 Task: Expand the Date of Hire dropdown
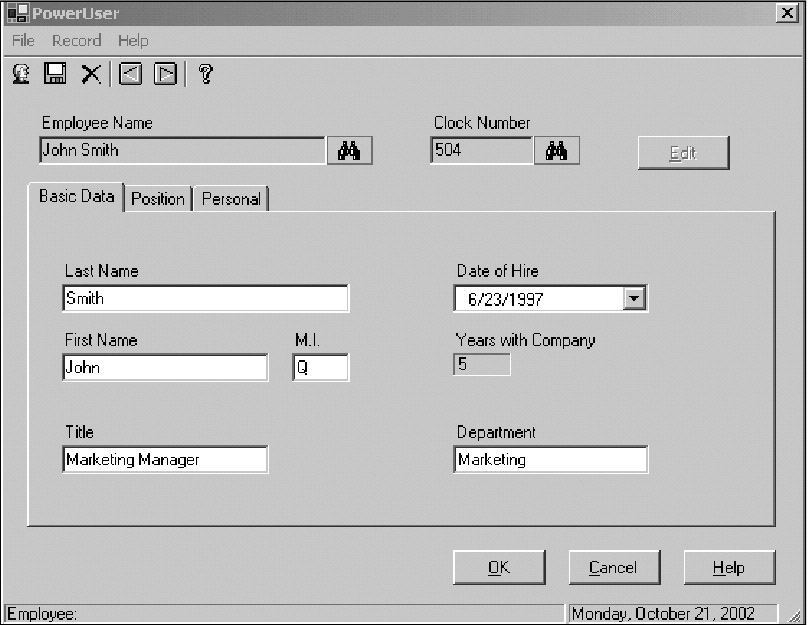(x=633, y=298)
